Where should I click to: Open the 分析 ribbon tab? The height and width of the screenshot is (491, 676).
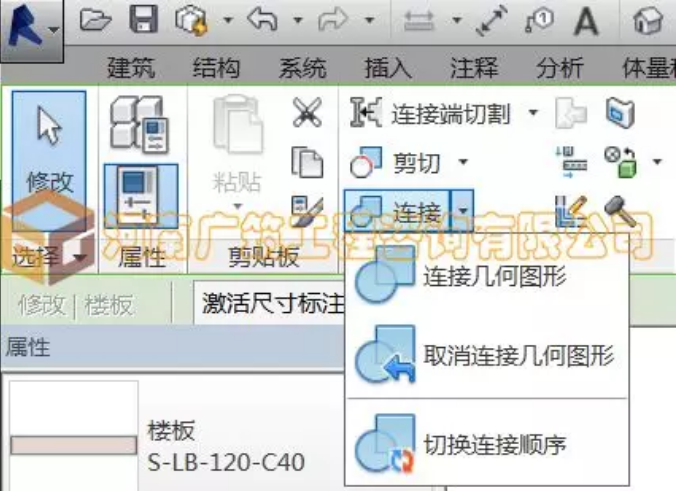560,68
